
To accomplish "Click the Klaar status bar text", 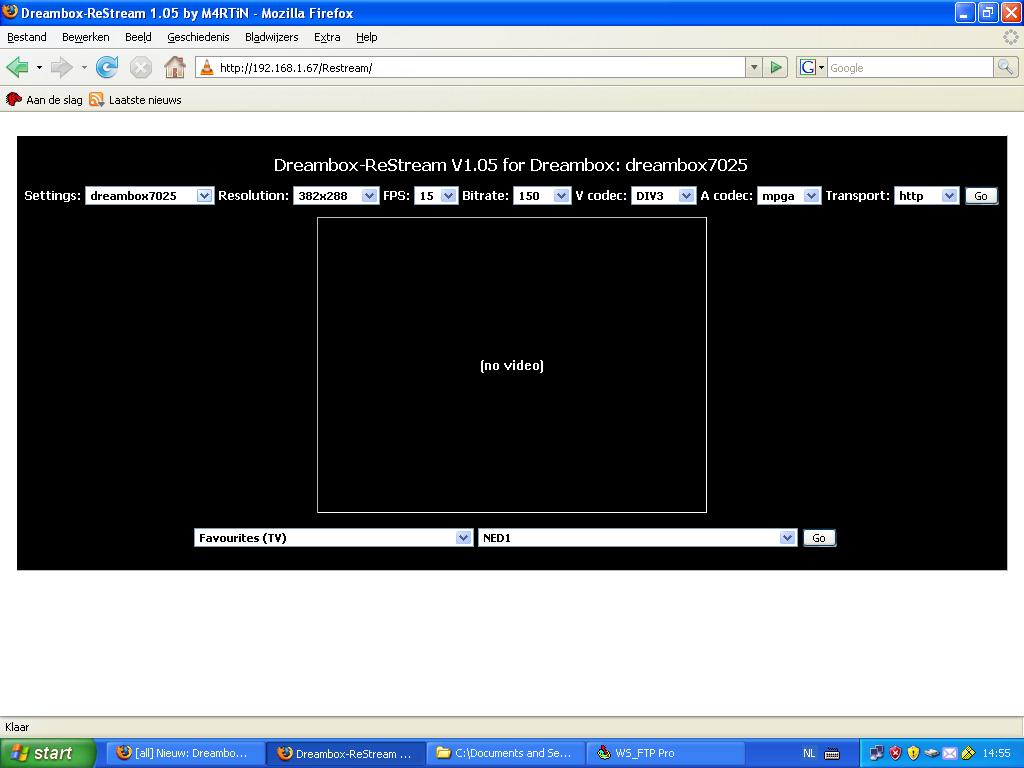I will point(17,727).
